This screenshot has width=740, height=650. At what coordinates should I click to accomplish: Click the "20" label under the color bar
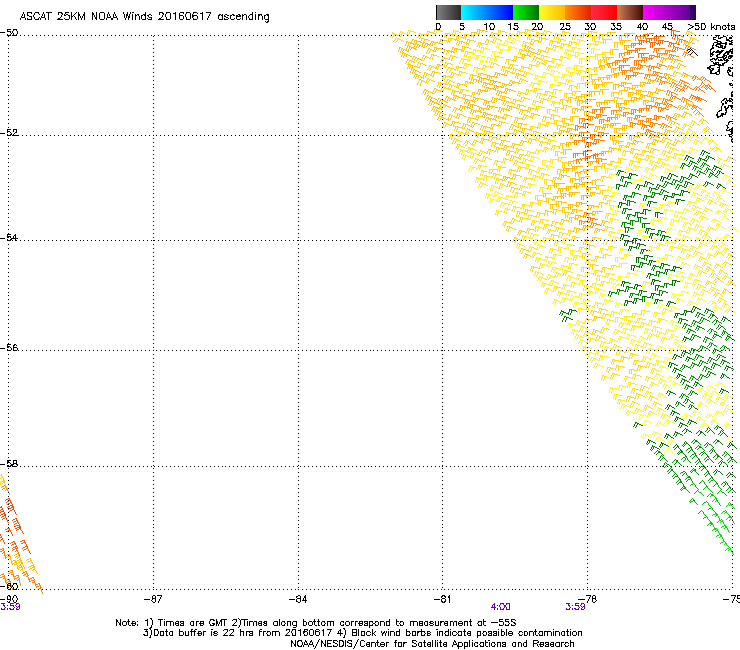pyautogui.click(x=537, y=27)
